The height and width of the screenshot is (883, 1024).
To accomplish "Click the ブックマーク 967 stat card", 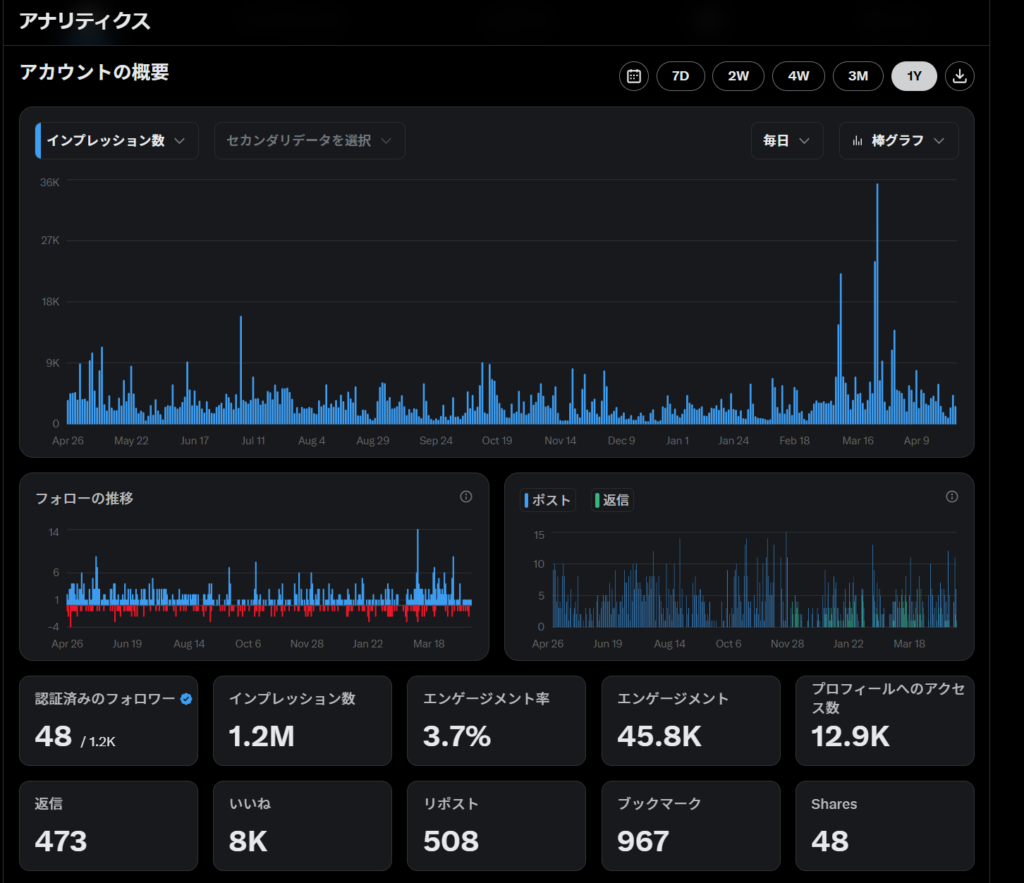I will tap(690, 825).
